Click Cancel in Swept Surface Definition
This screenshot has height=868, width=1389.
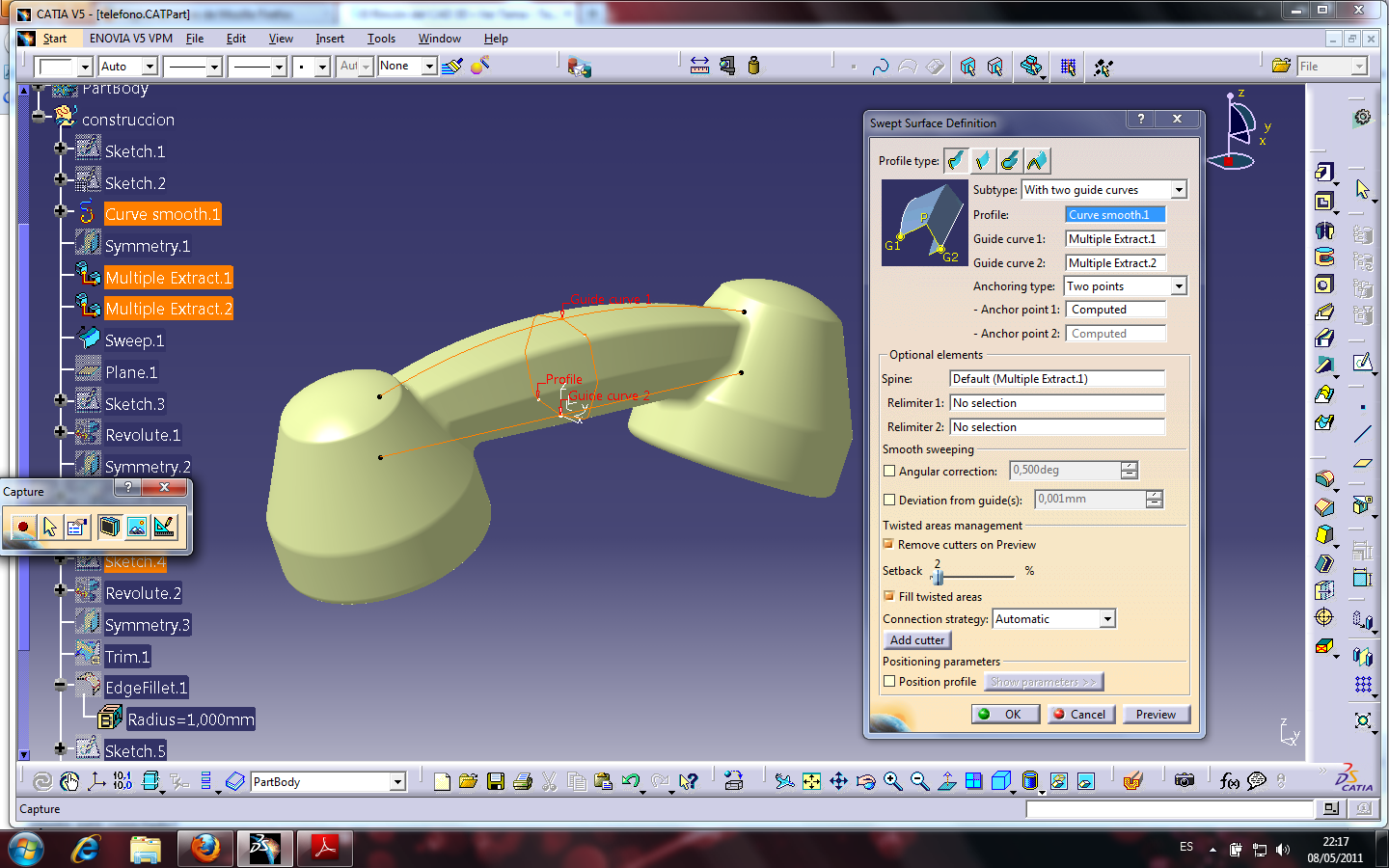click(1080, 715)
